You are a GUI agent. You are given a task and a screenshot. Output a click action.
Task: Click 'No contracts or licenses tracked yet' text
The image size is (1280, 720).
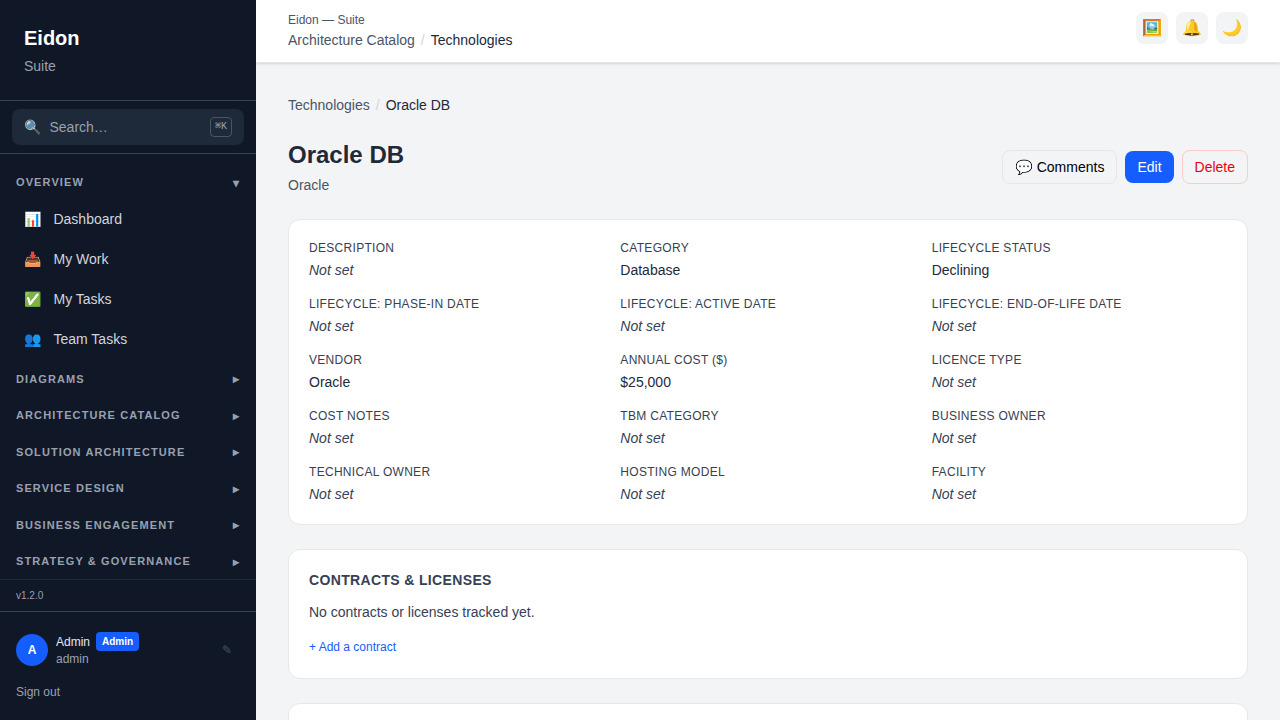click(x=422, y=612)
